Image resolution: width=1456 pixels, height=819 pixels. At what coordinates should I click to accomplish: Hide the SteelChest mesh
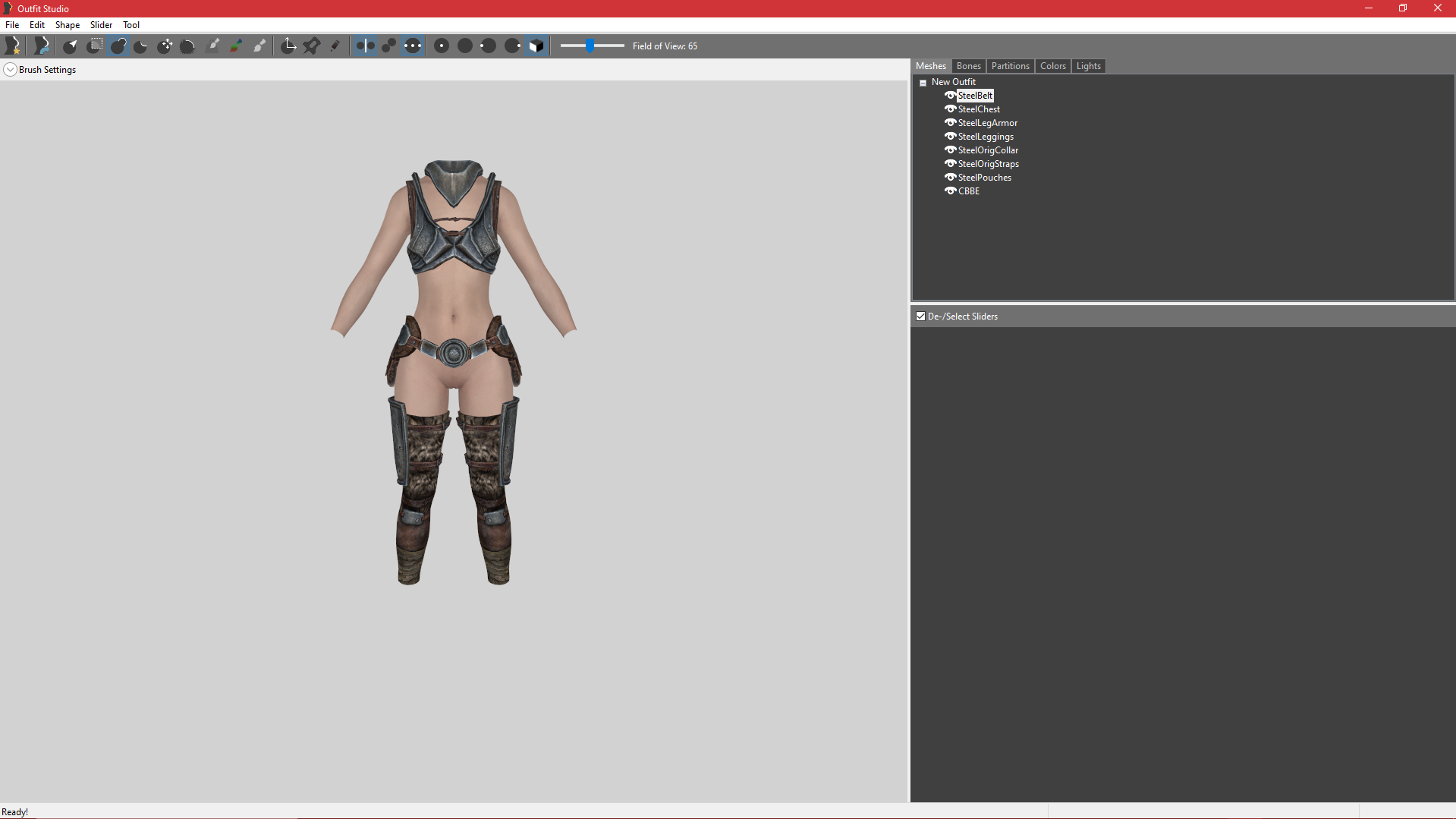click(x=950, y=109)
